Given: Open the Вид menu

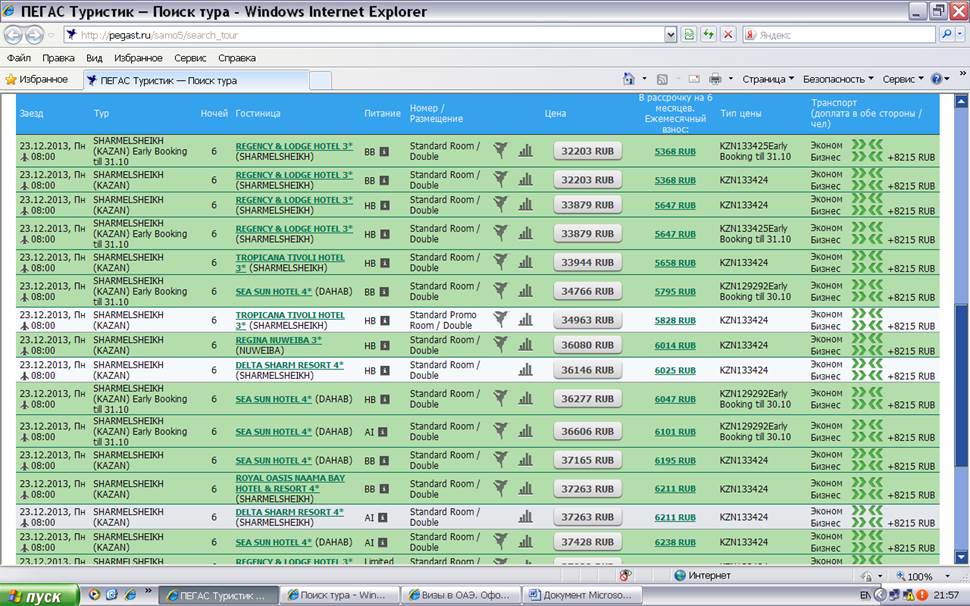Looking at the screenshot, I should click(94, 58).
